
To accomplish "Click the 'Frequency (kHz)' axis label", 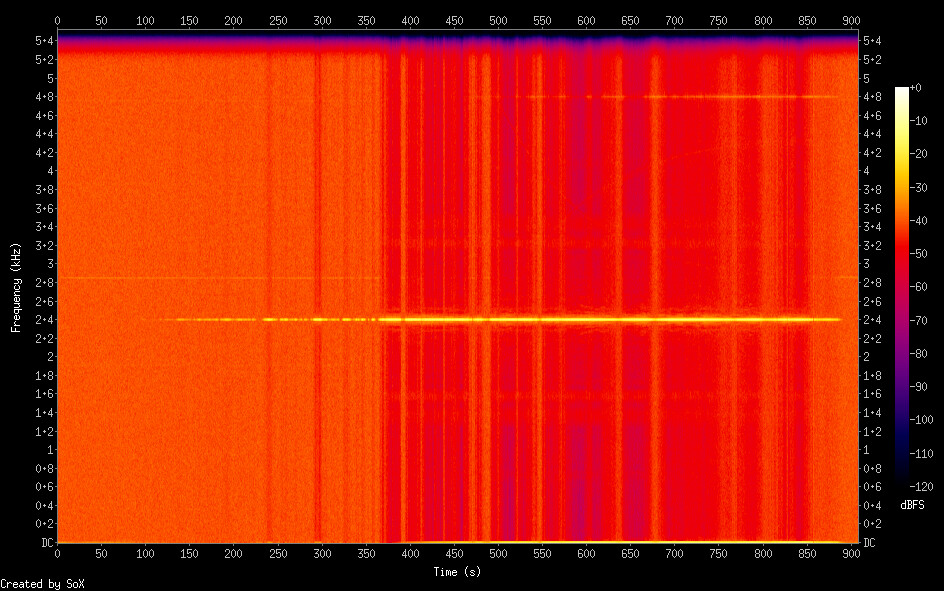I will pos(15,287).
